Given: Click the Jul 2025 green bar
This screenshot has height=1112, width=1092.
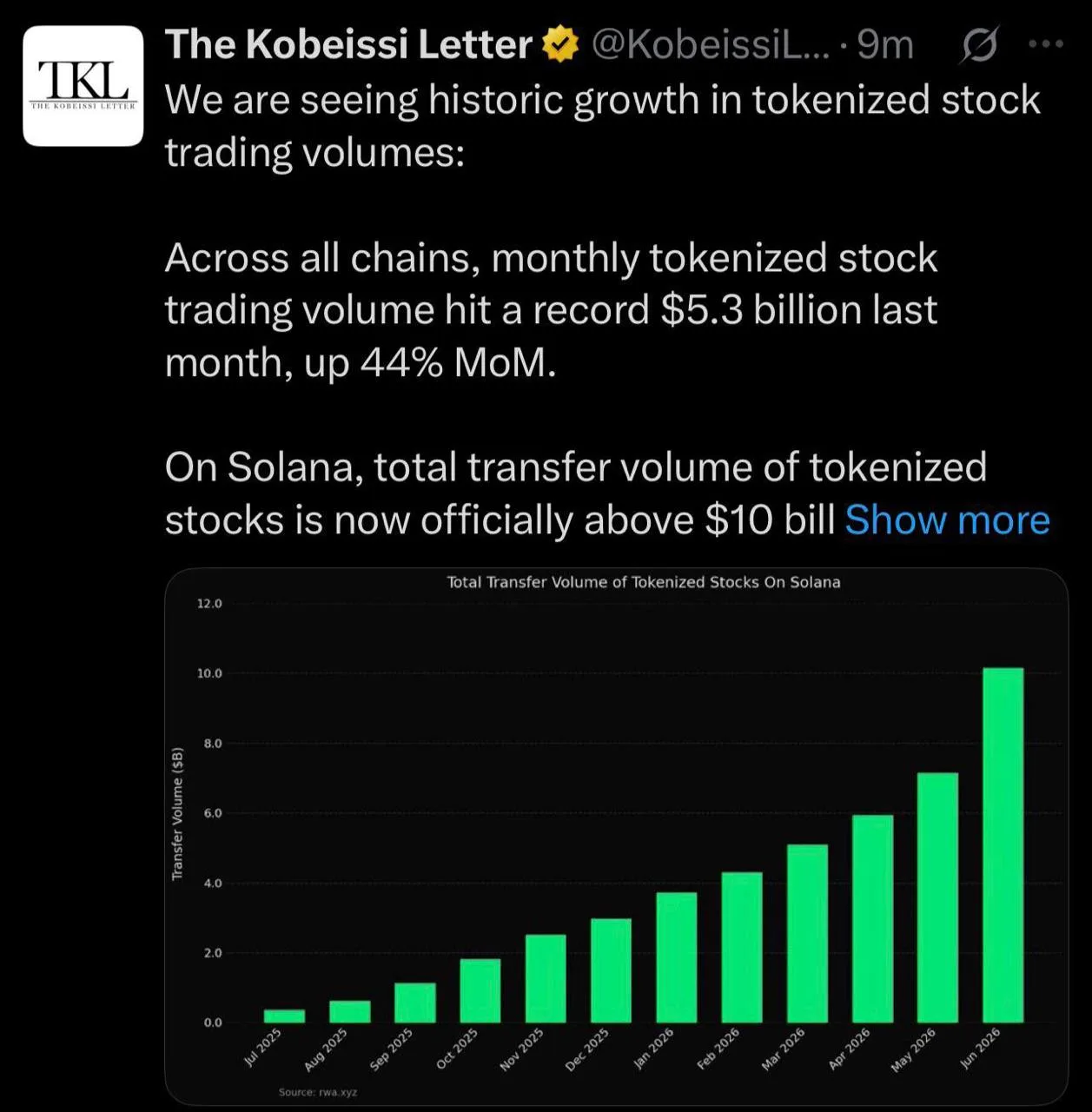Looking at the screenshot, I should pyautogui.click(x=284, y=1016).
